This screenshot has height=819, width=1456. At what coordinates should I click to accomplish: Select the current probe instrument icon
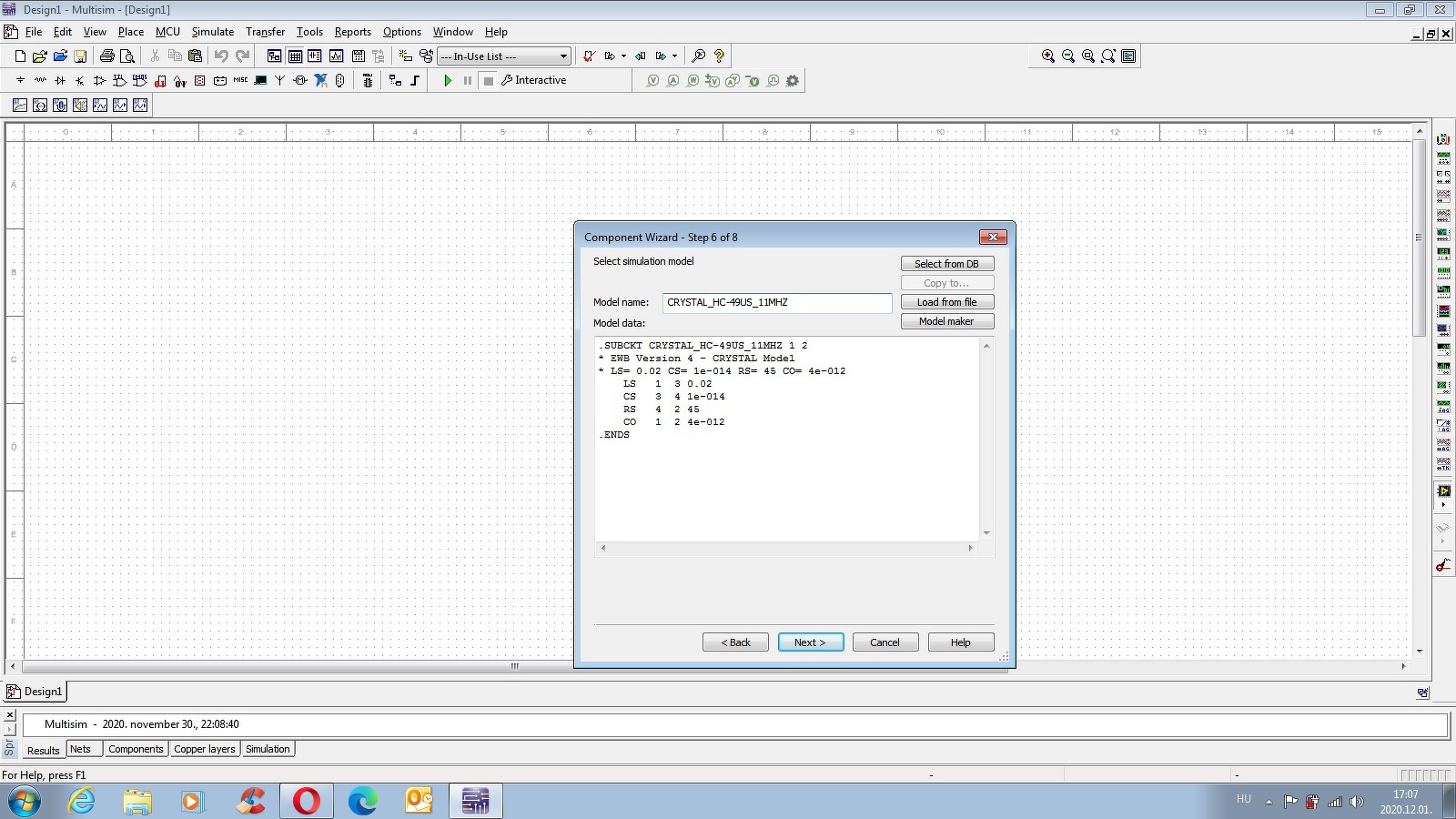coord(1443,565)
